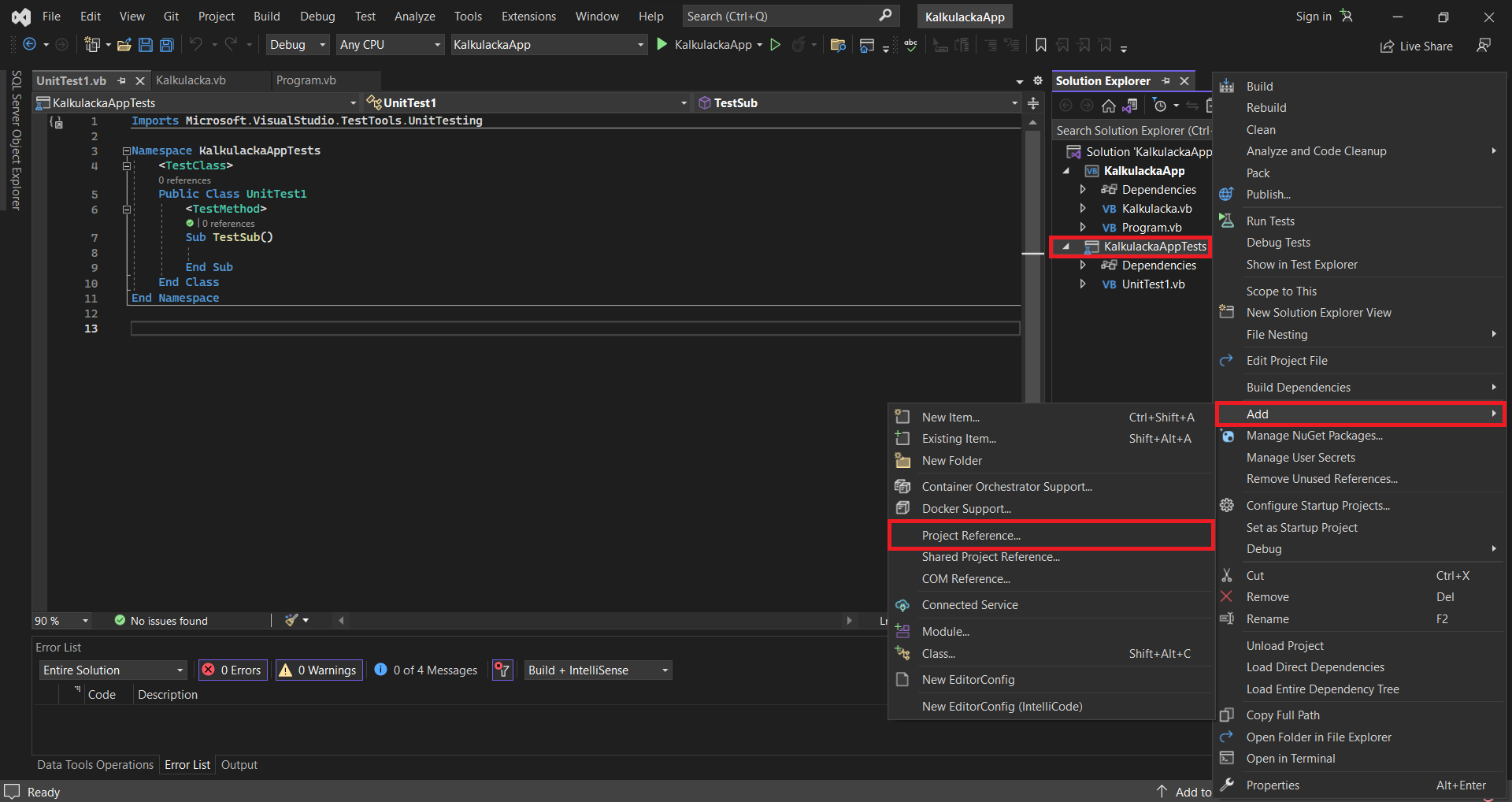Click the Open File folder icon

tap(124, 45)
